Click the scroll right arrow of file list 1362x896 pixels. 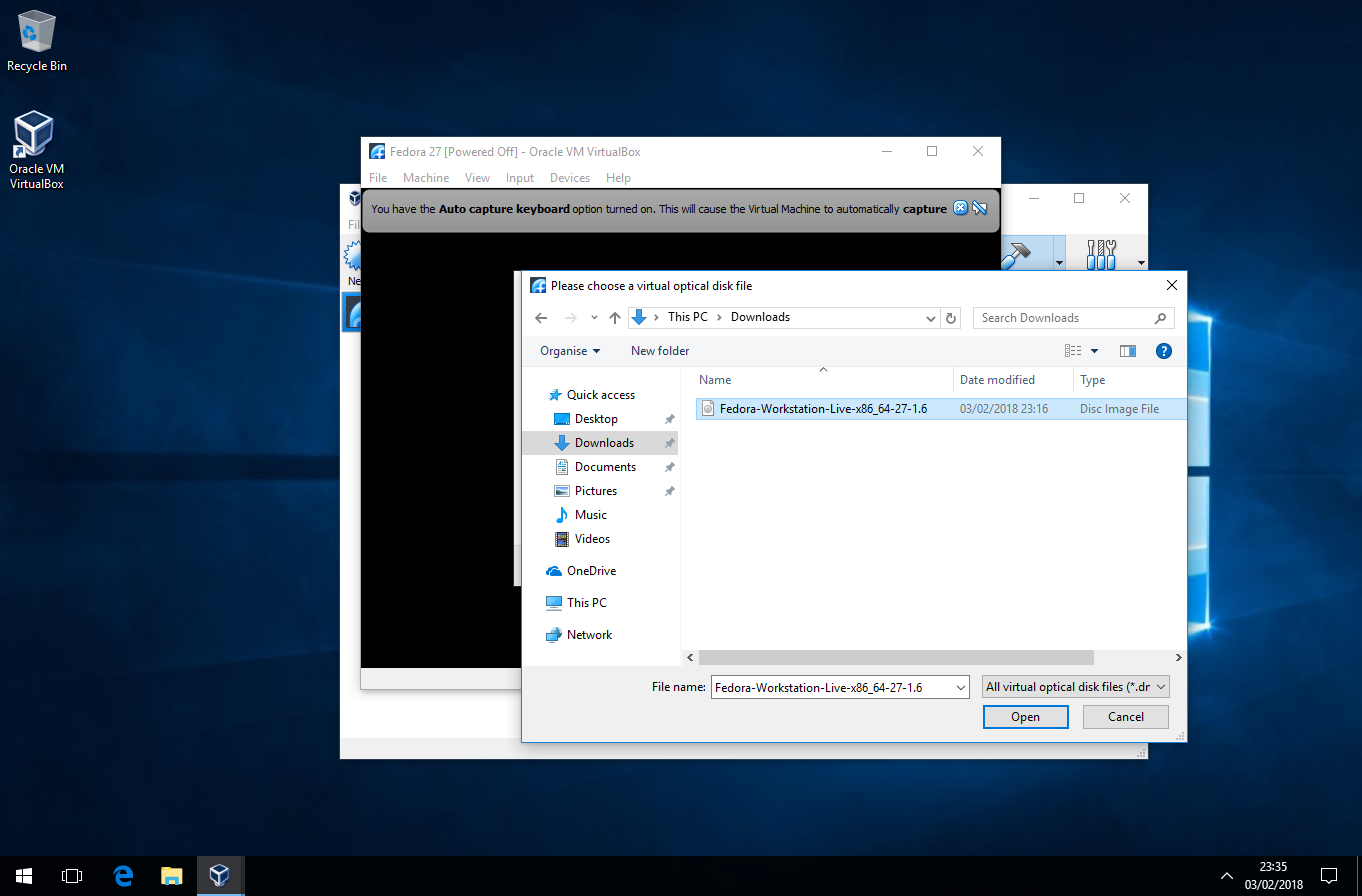pyautogui.click(x=1179, y=658)
